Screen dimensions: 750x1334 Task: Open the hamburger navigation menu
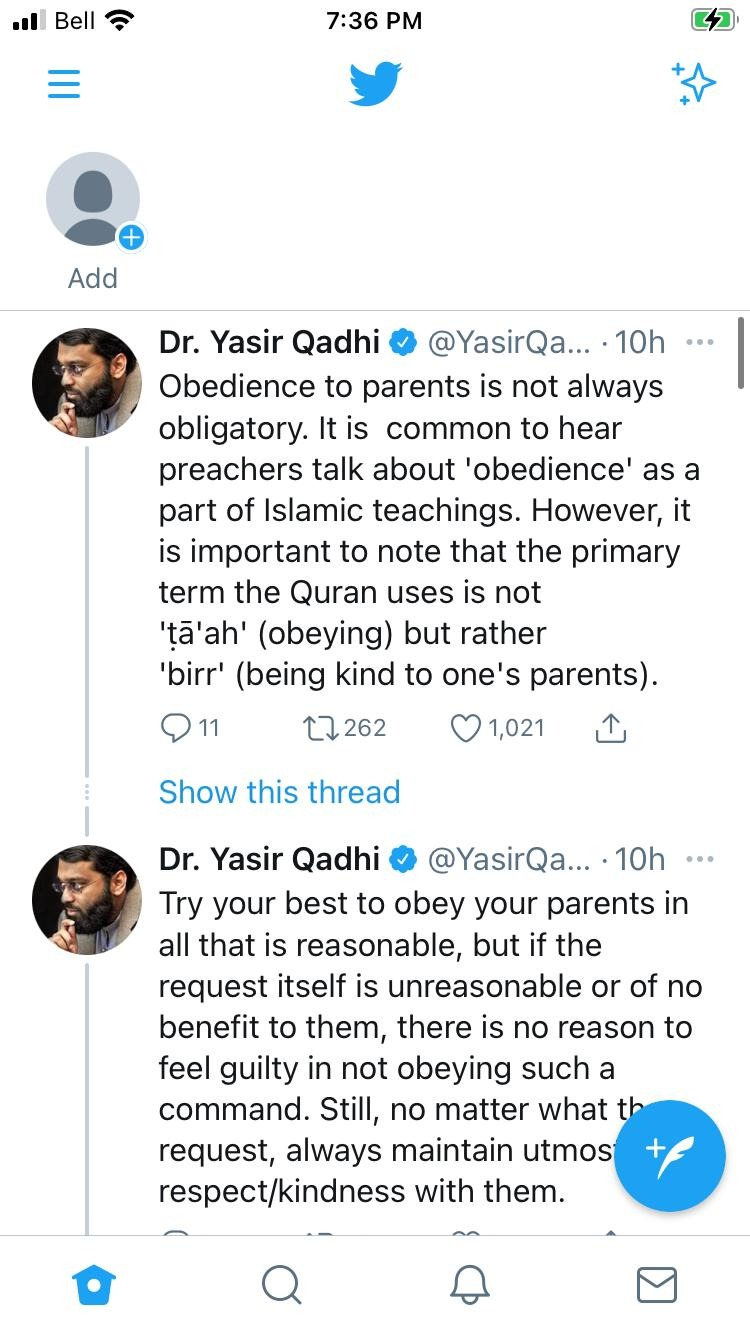coord(64,84)
